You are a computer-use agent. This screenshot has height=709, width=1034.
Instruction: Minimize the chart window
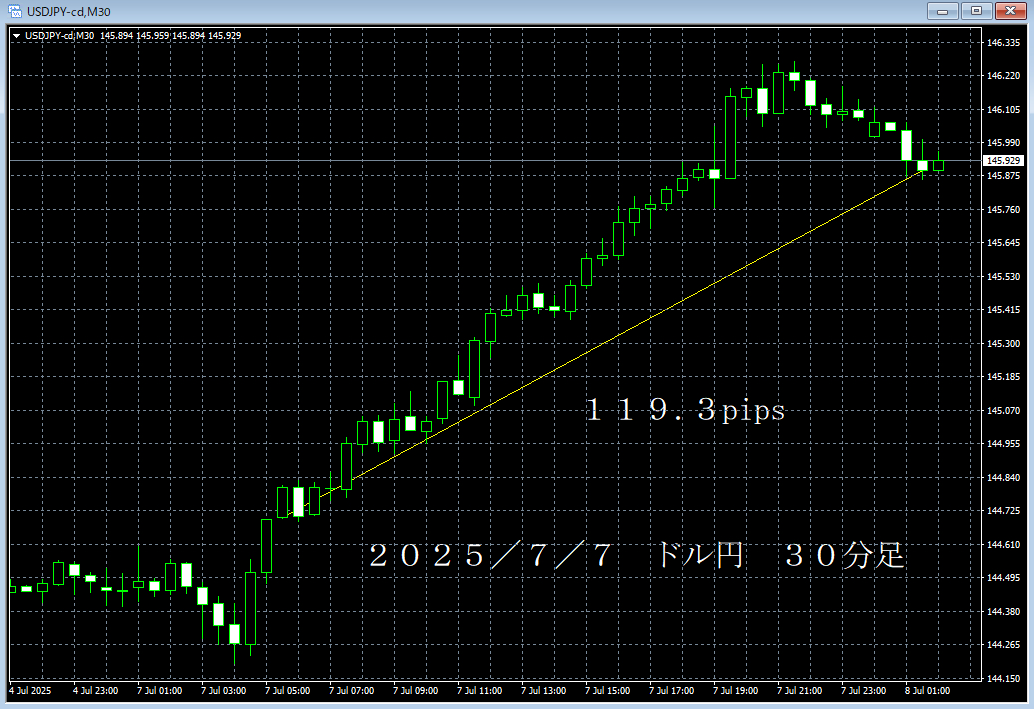[942, 10]
